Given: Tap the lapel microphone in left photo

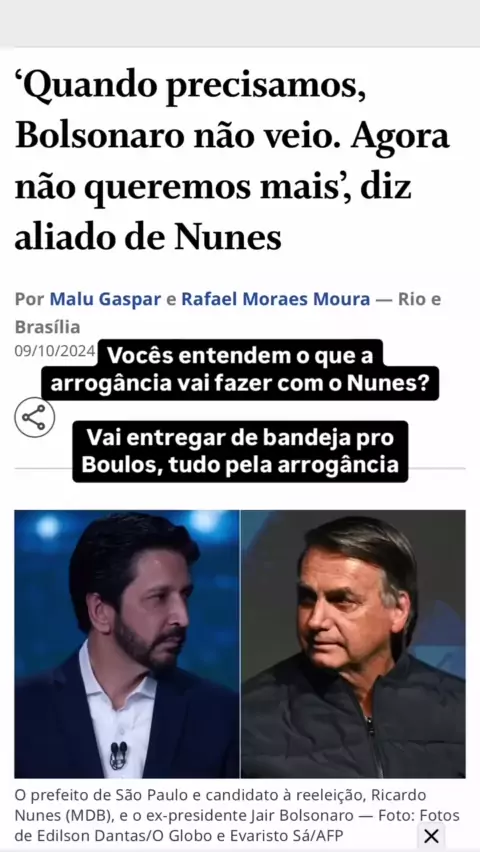Looking at the screenshot, I should pyautogui.click(x=118, y=754).
